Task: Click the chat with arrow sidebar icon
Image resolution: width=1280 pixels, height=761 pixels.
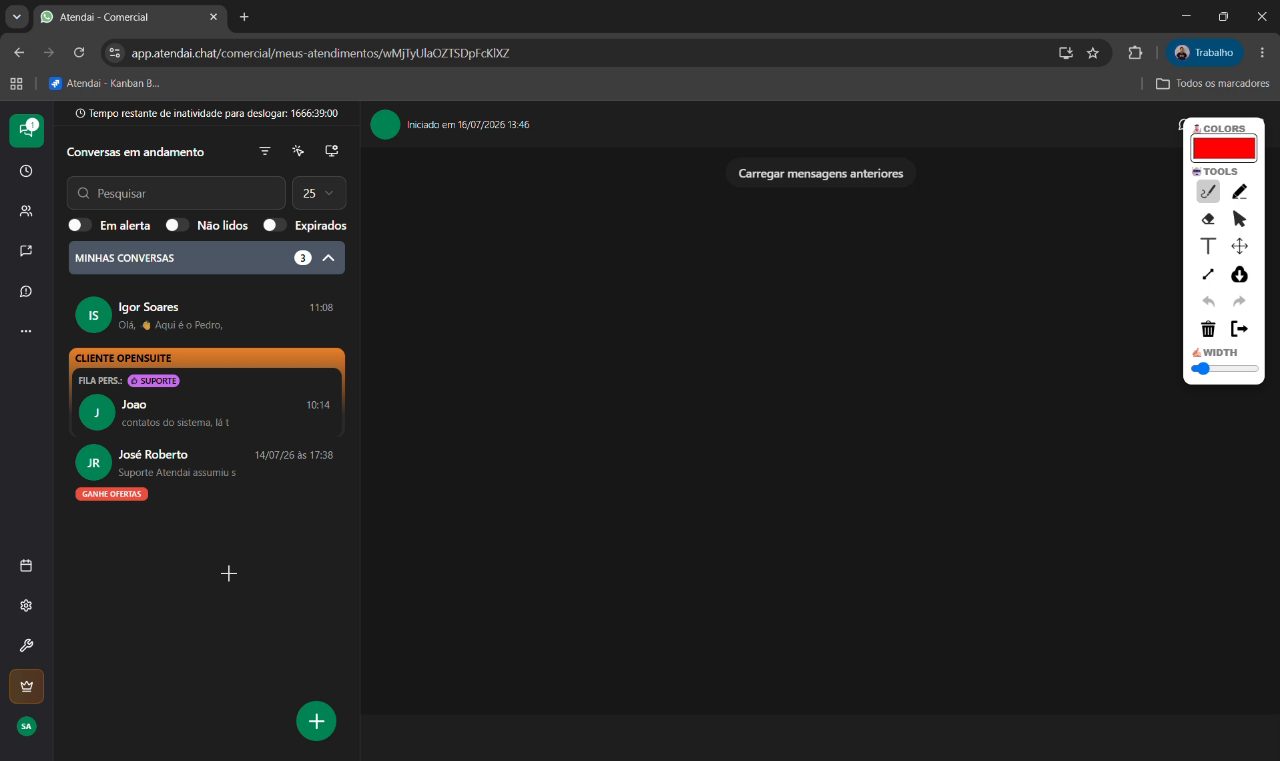Action: (x=26, y=251)
